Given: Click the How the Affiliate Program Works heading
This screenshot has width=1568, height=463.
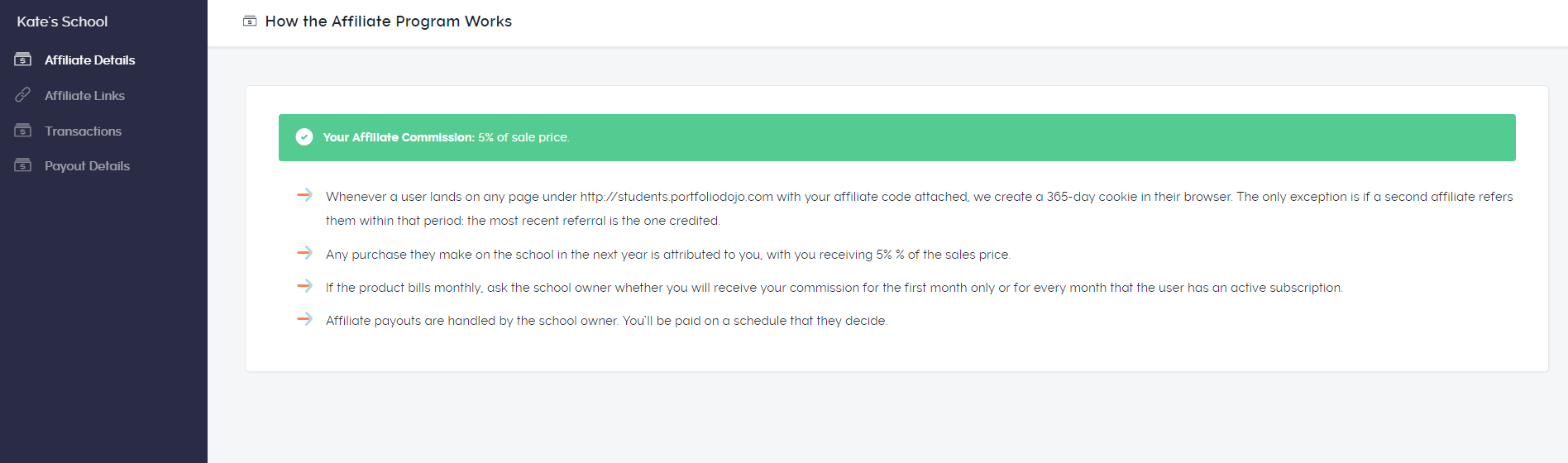Looking at the screenshot, I should [389, 21].
